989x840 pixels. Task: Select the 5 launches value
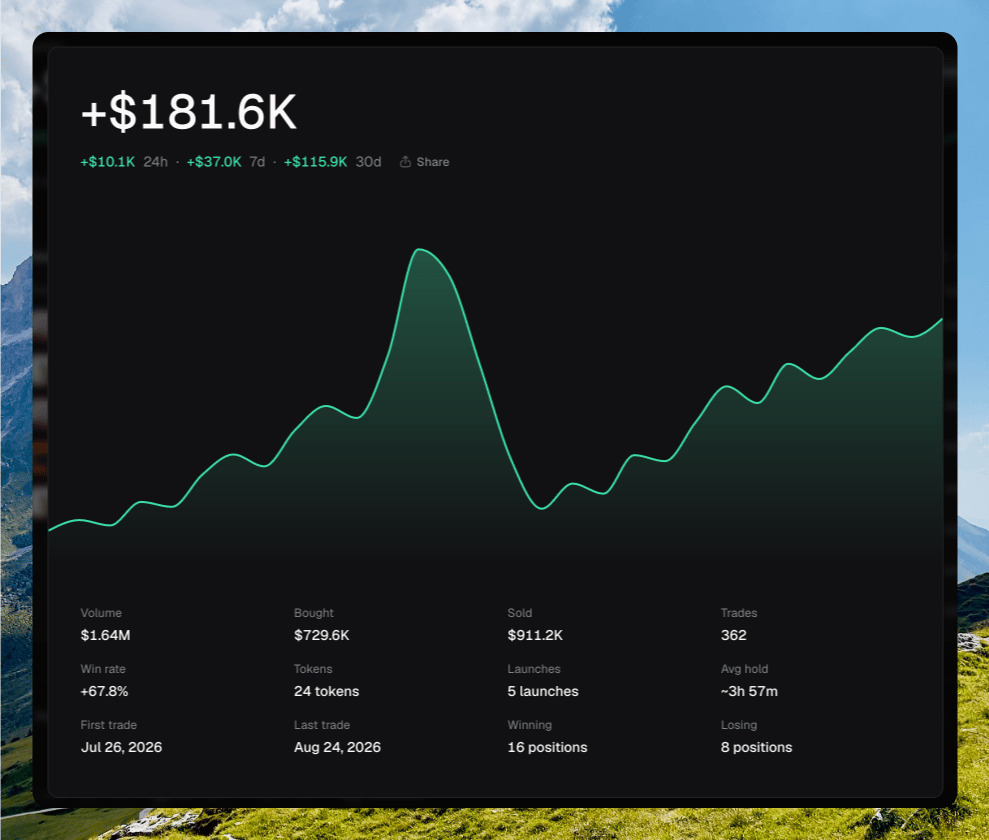(x=542, y=691)
